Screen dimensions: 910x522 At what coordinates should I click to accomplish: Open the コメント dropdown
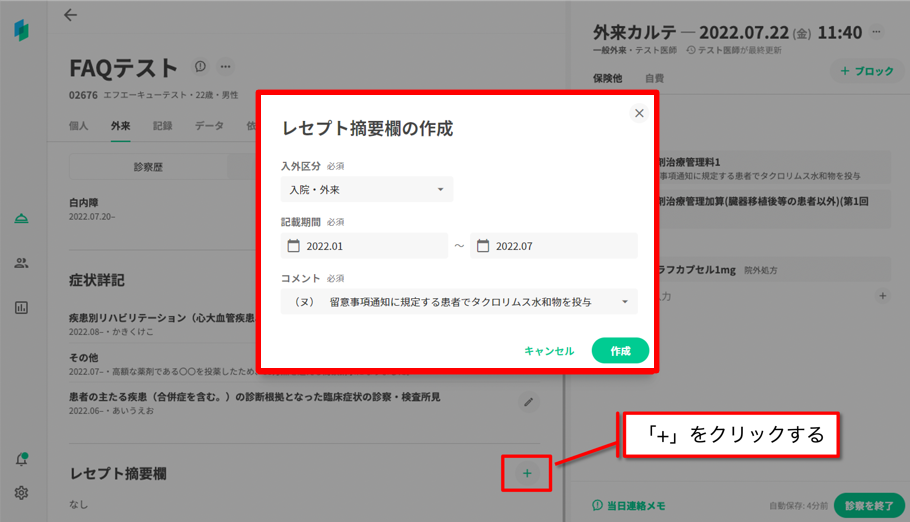(459, 302)
